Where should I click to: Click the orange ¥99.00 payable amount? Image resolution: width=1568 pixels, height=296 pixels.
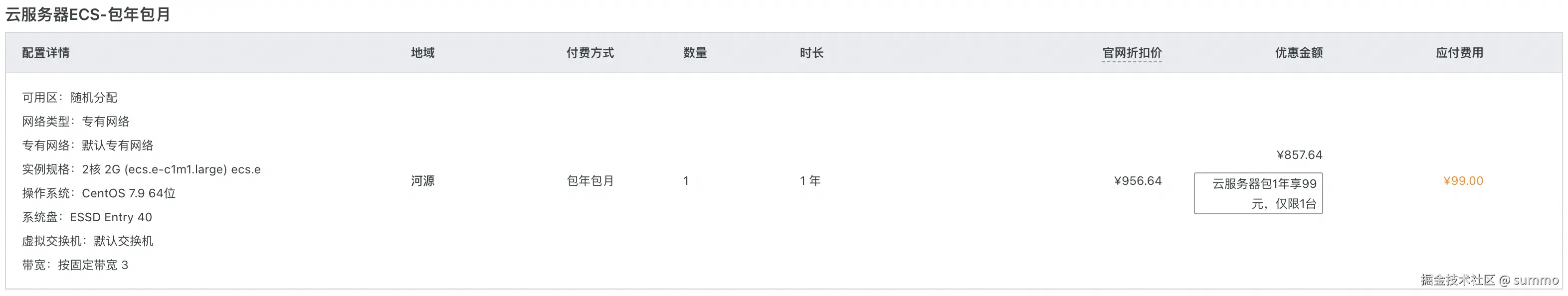pos(1463,180)
